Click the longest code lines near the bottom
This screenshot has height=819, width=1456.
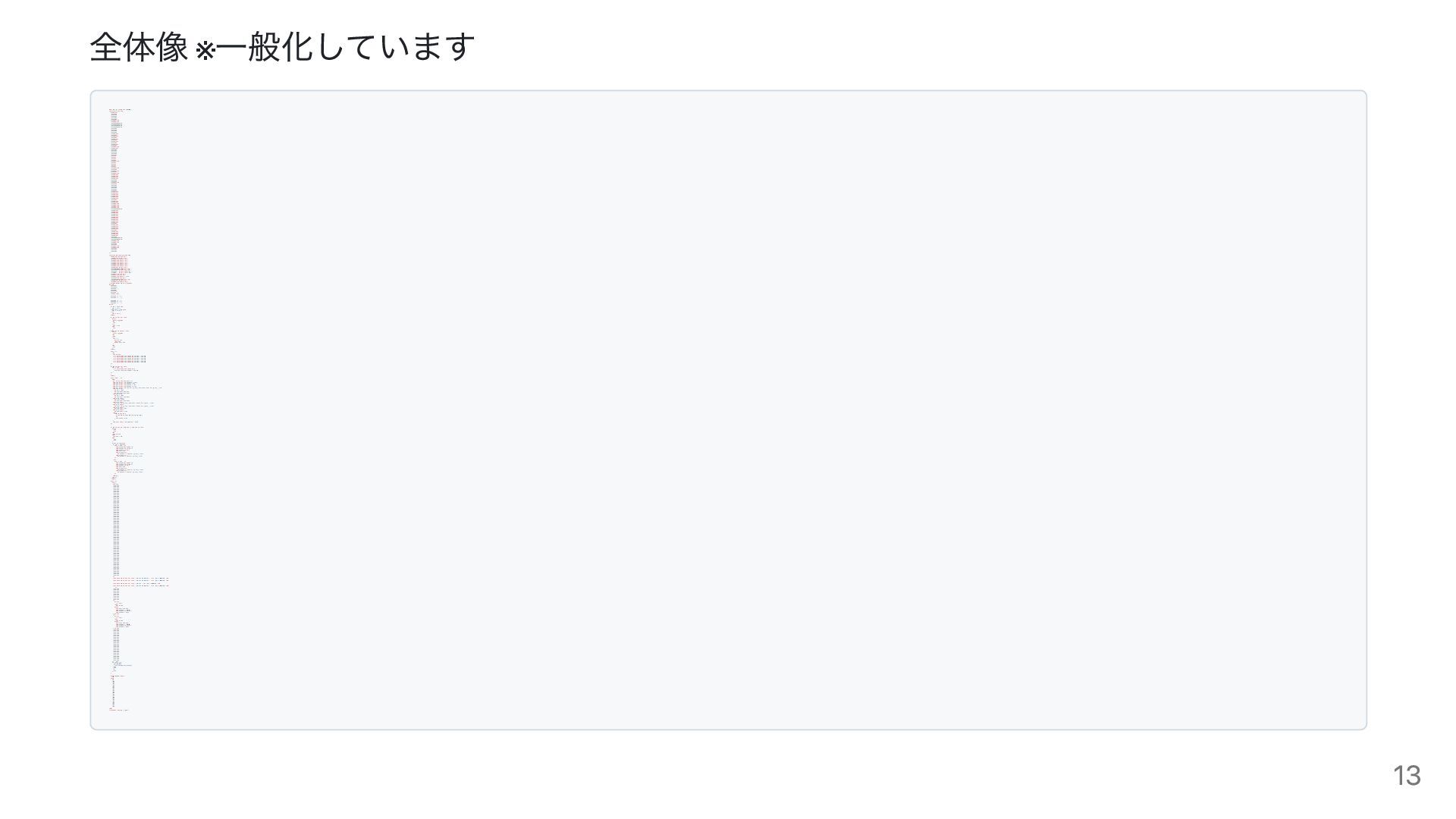[x=141, y=582]
